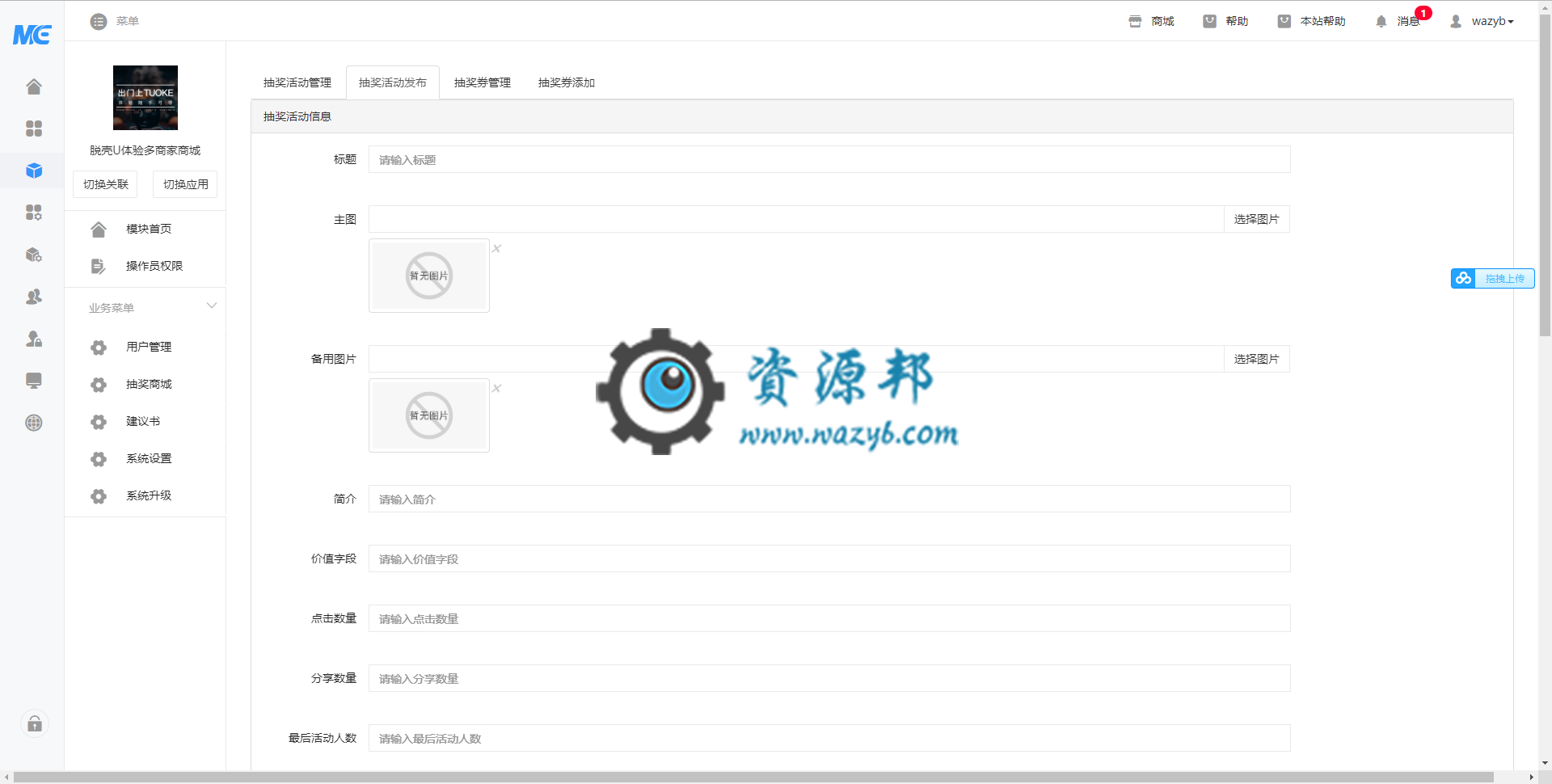Focus the 主图 image path field
Image resolution: width=1552 pixels, height=784 pixels.
tap(796, 219)
